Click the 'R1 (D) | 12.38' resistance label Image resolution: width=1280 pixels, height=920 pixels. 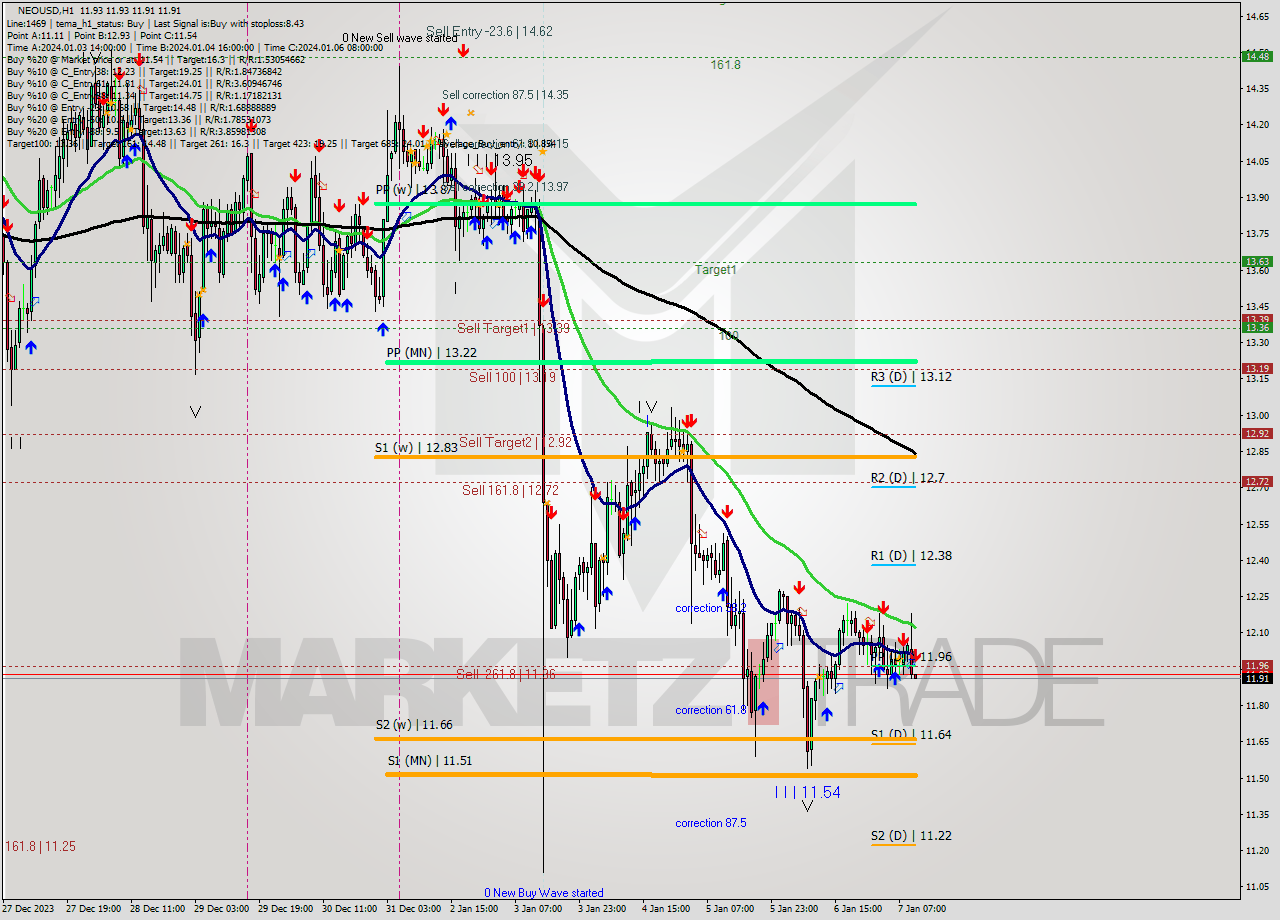[x=911, y=556]
